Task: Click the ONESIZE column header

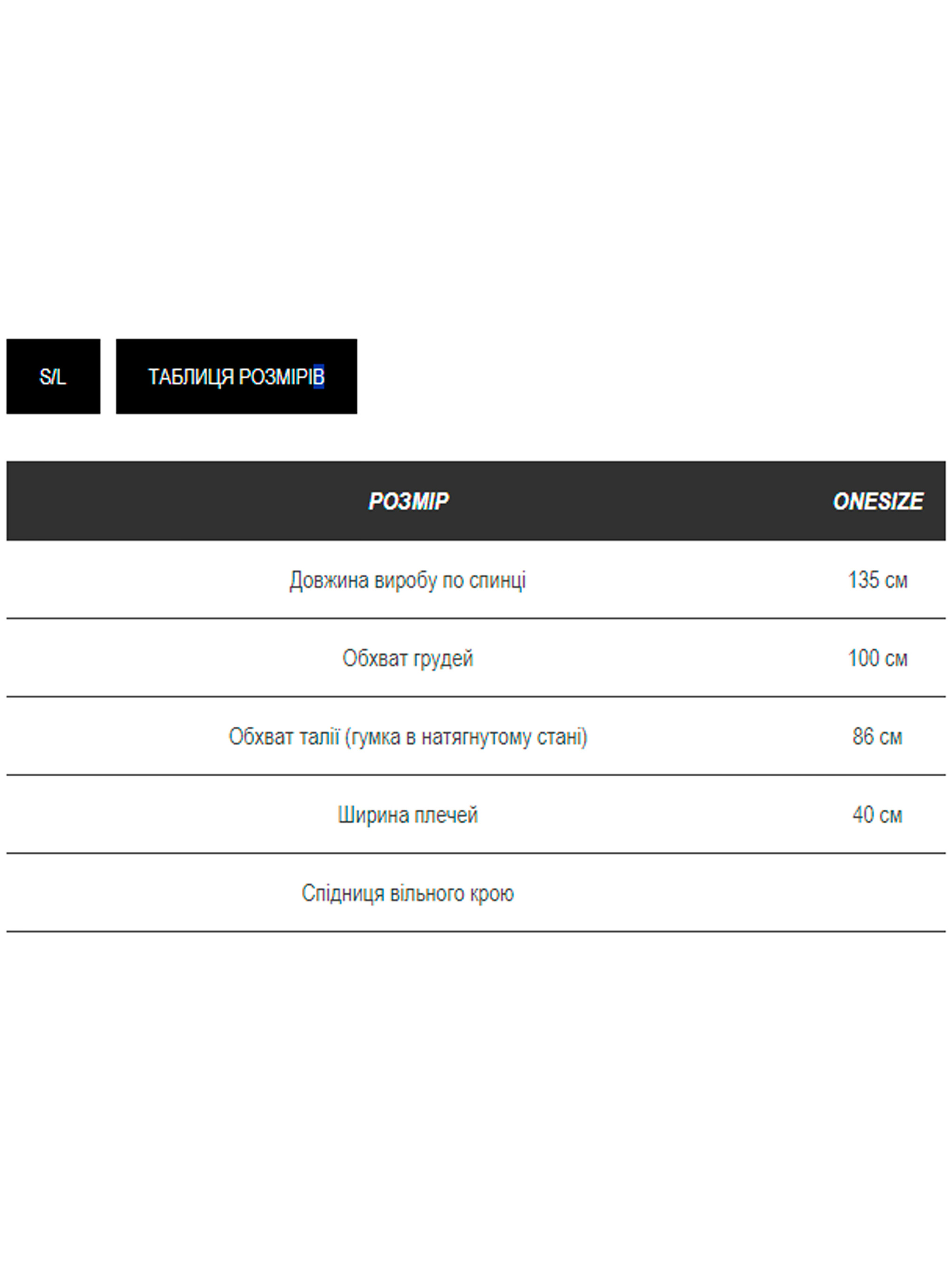Action: (x=877, y=501)
